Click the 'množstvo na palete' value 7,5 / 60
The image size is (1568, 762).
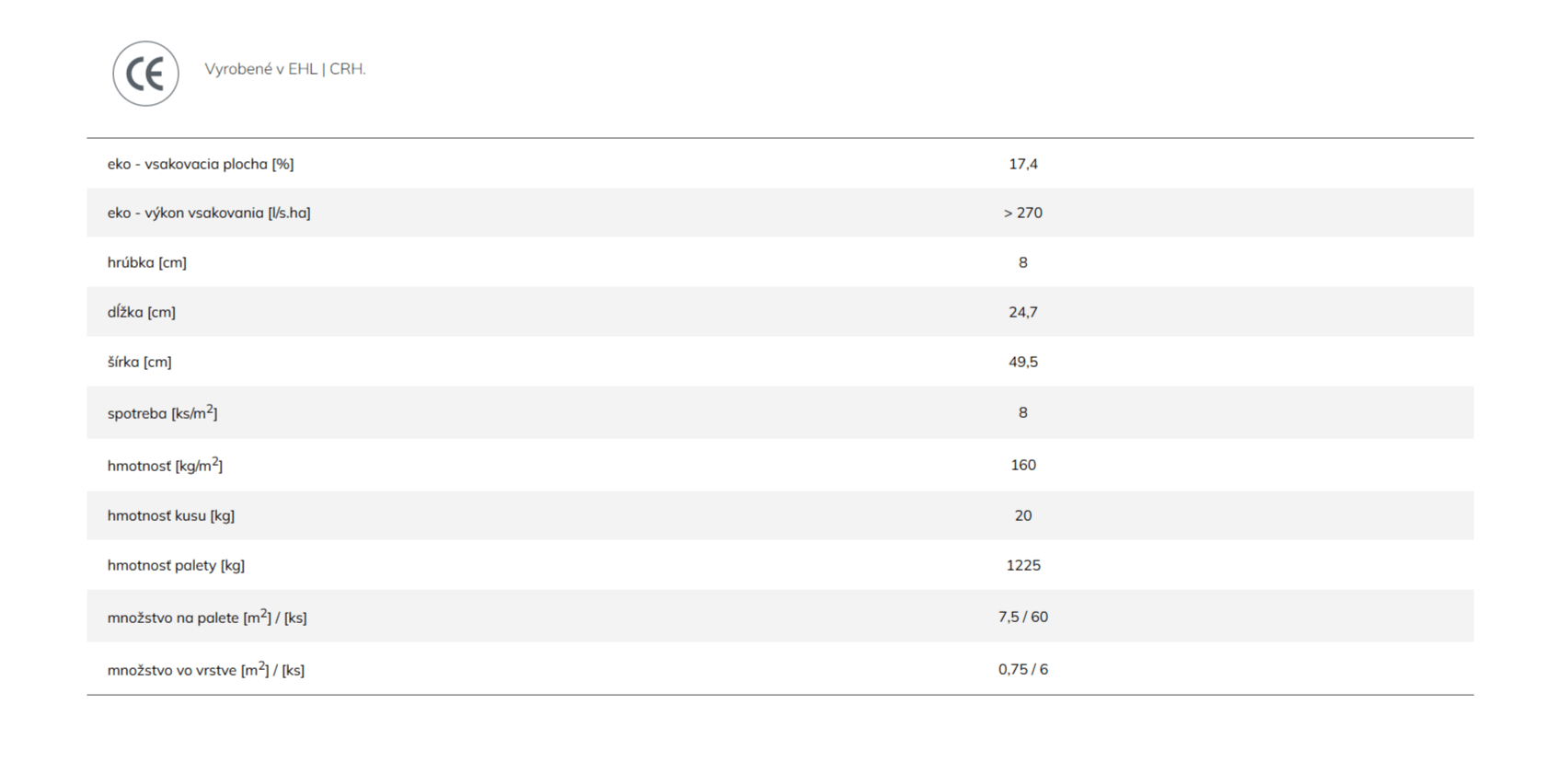(x=1023, y=617)
